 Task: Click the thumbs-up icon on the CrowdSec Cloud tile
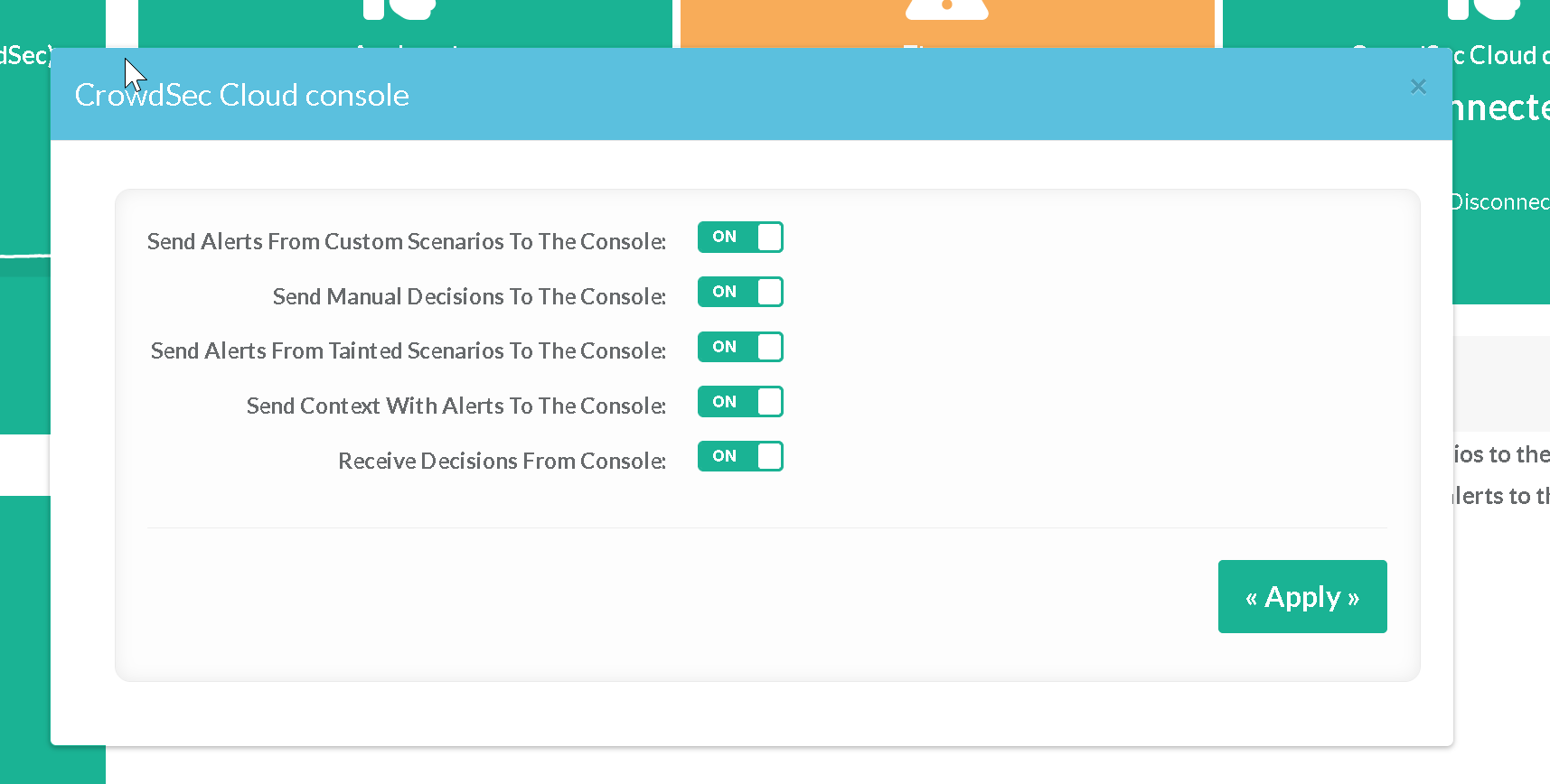[1482, 9]
